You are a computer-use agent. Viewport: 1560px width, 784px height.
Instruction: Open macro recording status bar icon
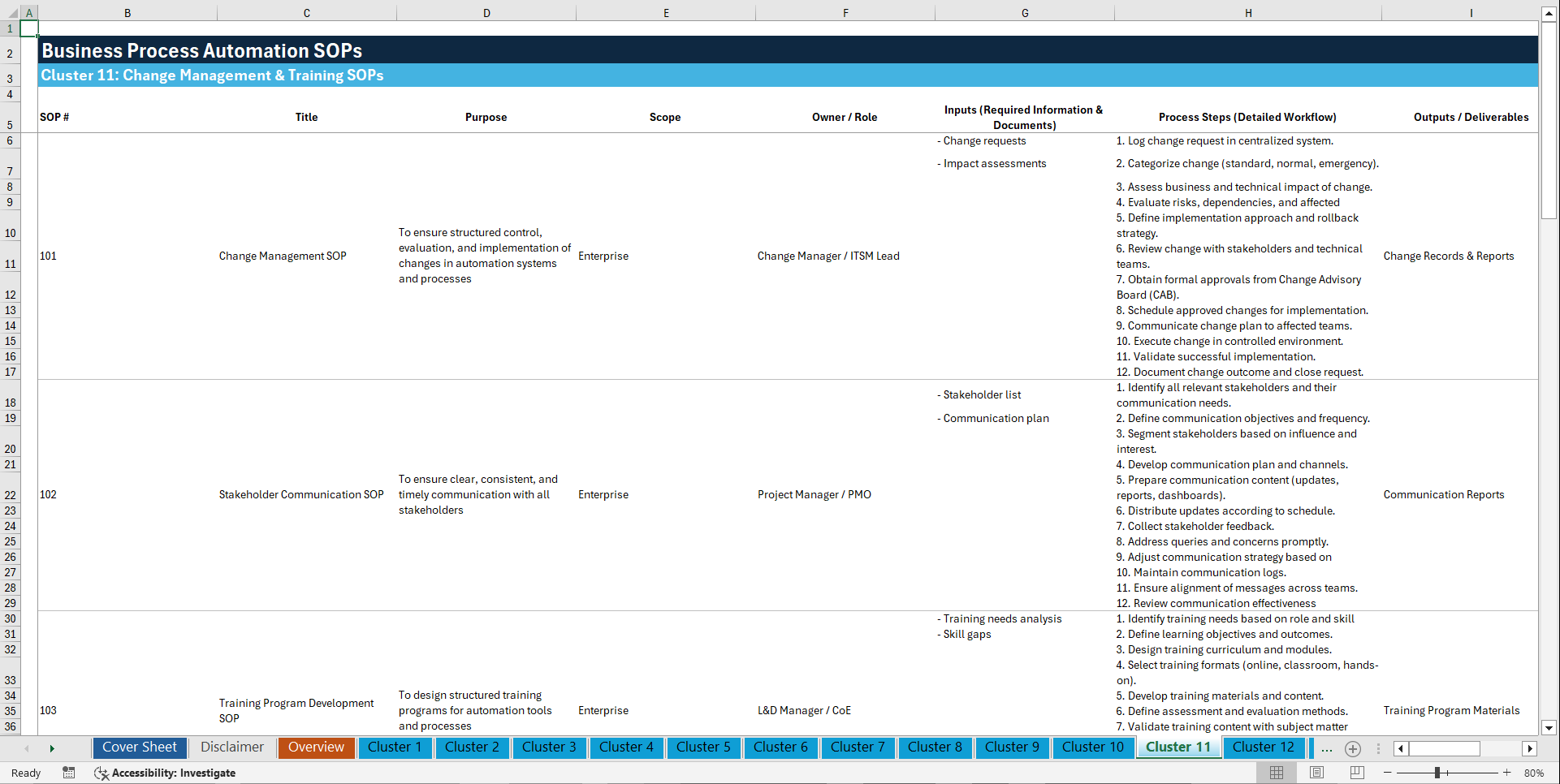pos(69,773)
